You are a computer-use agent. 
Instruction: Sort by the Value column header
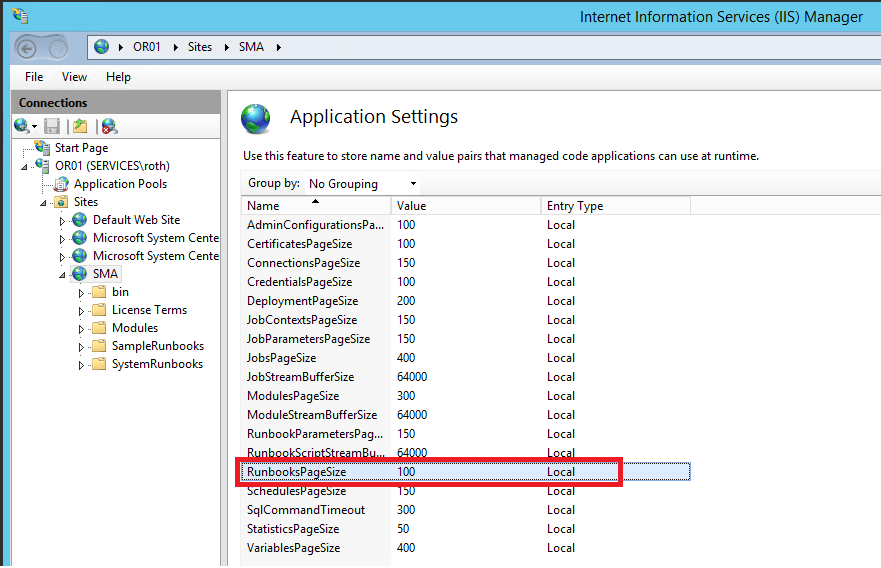point(466,206)
